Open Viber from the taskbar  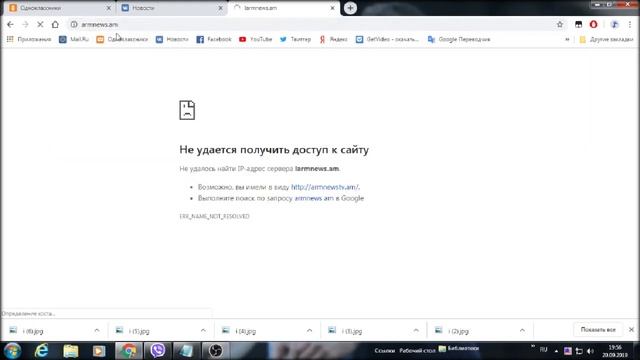pos(158,351)
